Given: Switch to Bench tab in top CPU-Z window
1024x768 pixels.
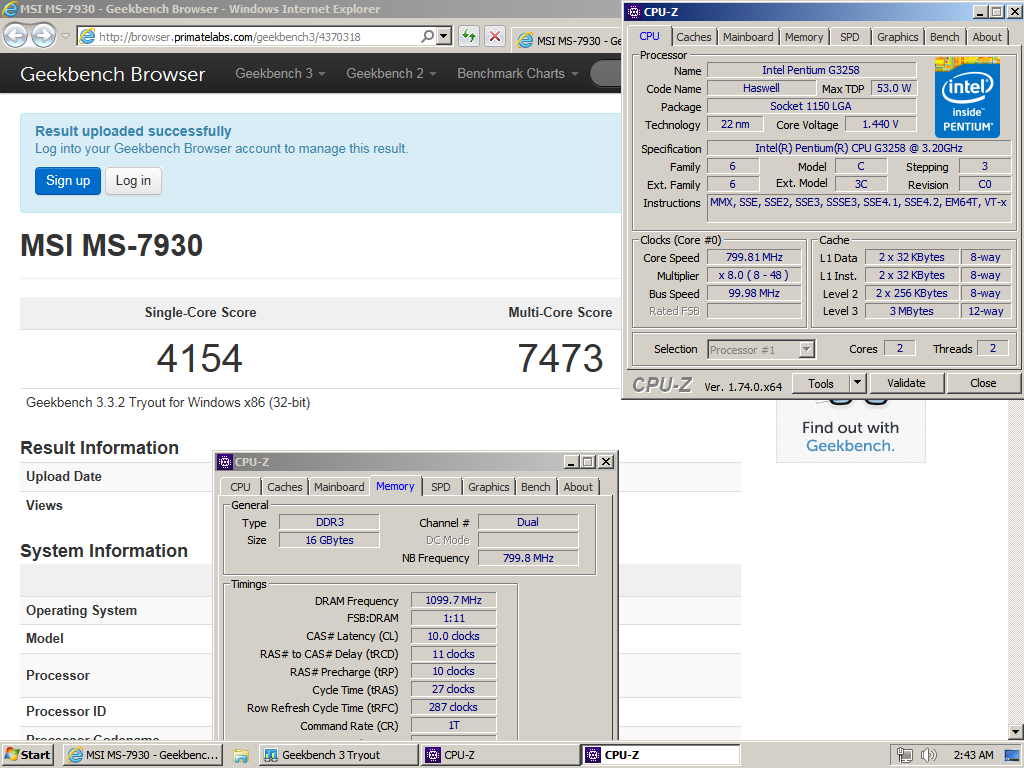Looking at the screenshot, I should point(944,37).
